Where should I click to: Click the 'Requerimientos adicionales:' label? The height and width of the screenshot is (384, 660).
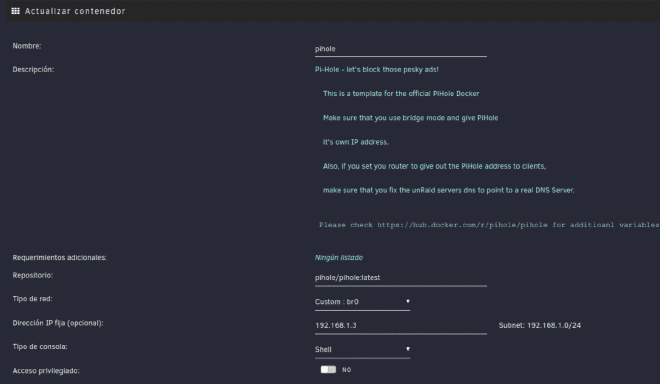pyautogui.click(x=59, y=258)
